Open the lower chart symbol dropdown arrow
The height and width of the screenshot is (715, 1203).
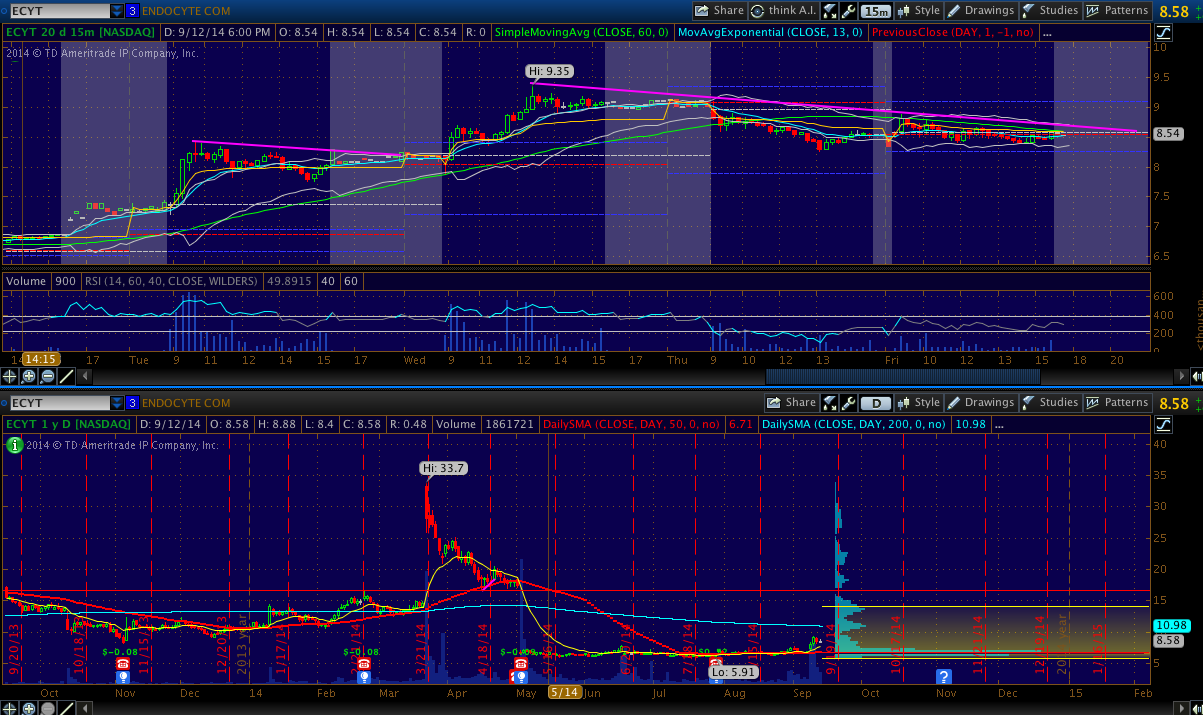pos(117,403)
